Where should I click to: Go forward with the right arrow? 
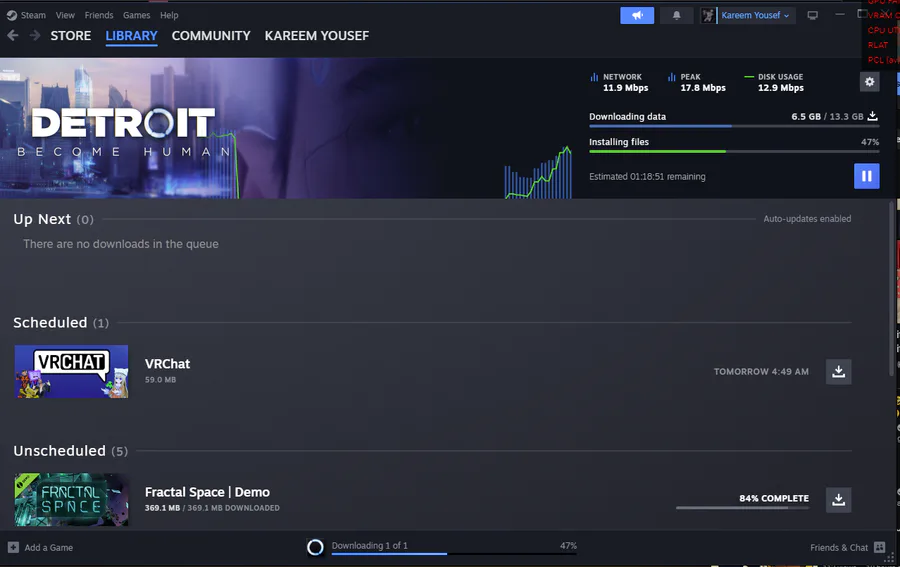click(x=35, y=36)
